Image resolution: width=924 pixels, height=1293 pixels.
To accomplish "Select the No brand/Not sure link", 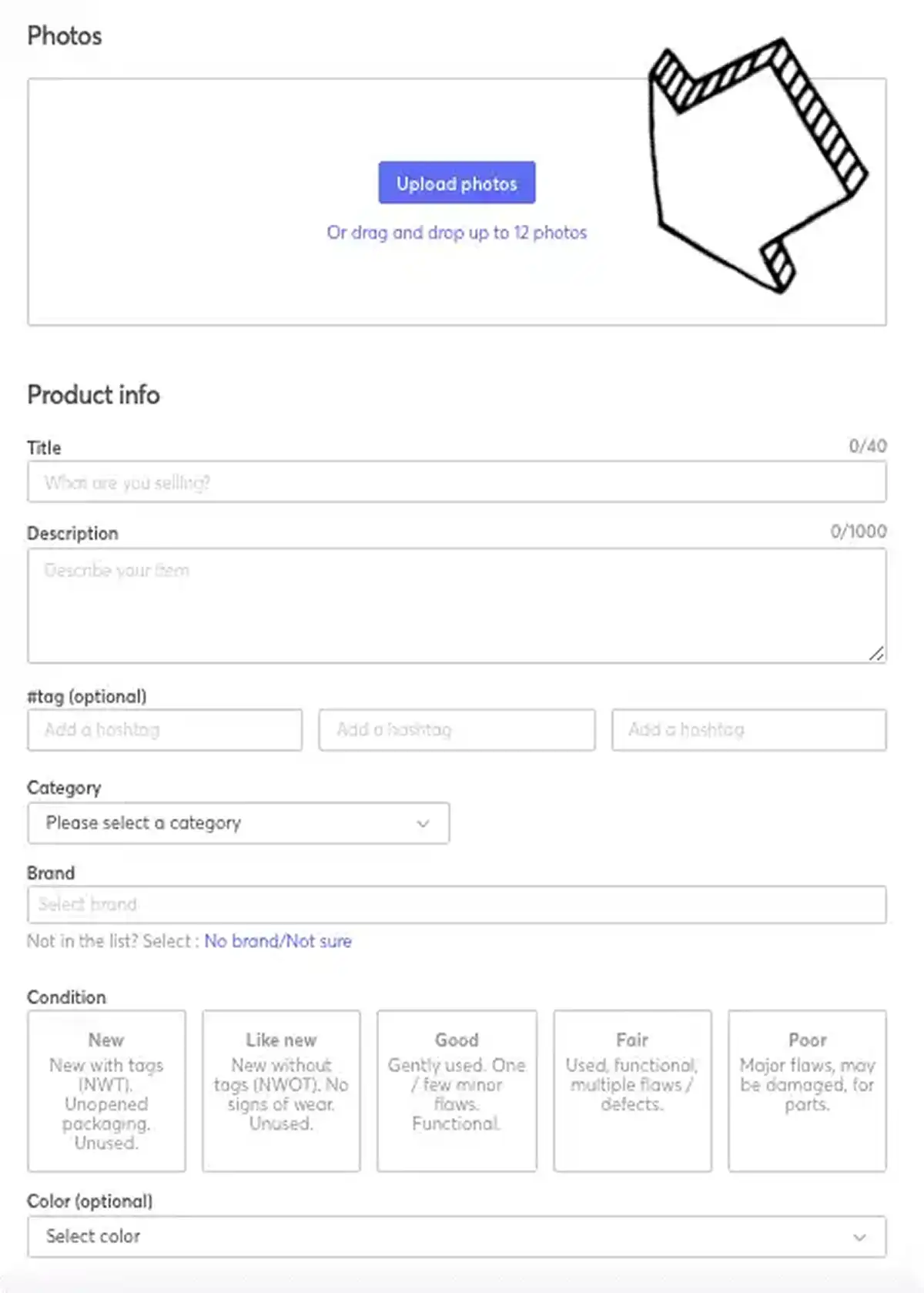I will tap(278, 941).
